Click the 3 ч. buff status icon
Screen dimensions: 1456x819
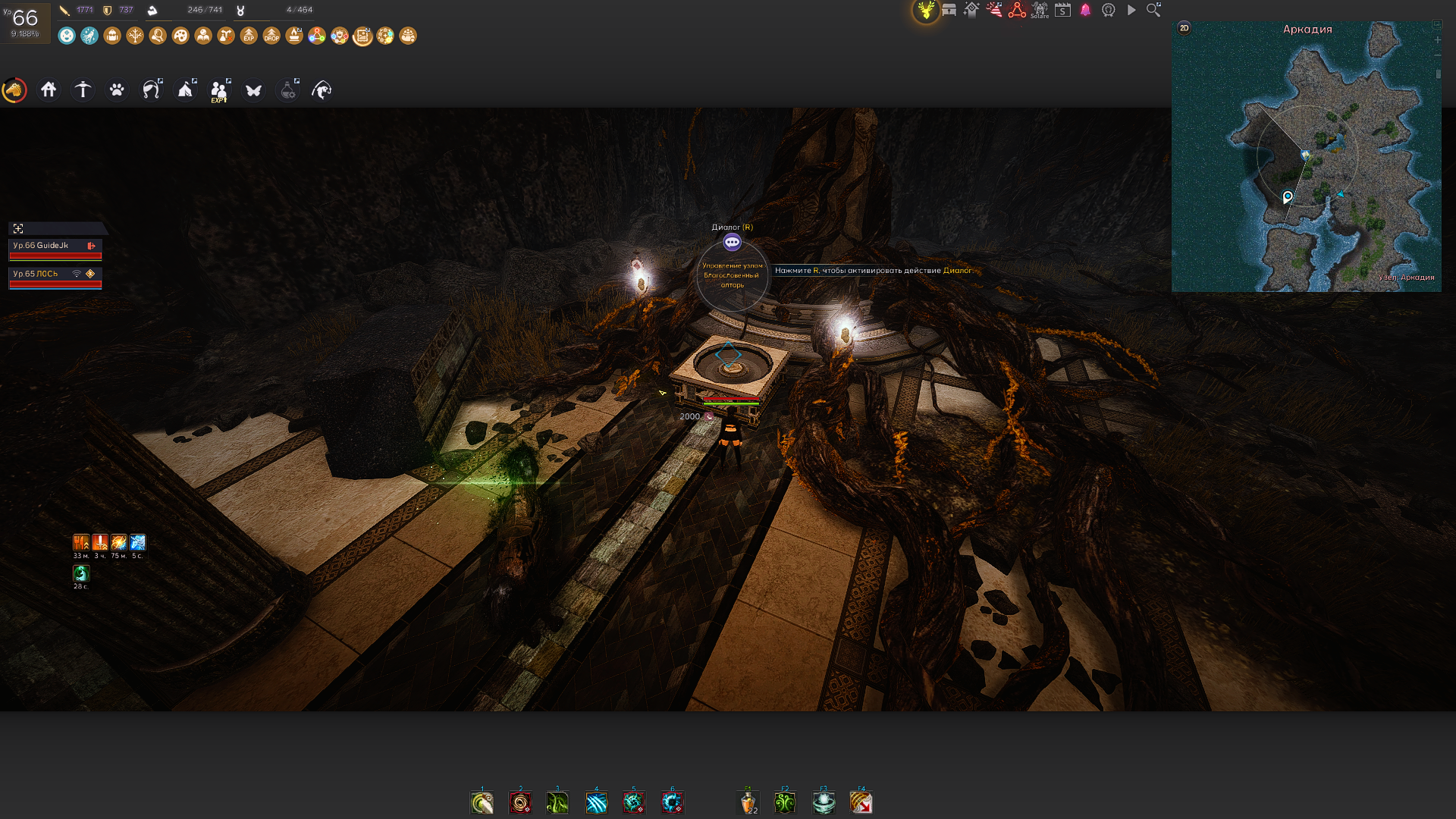[x=100, y=542]
